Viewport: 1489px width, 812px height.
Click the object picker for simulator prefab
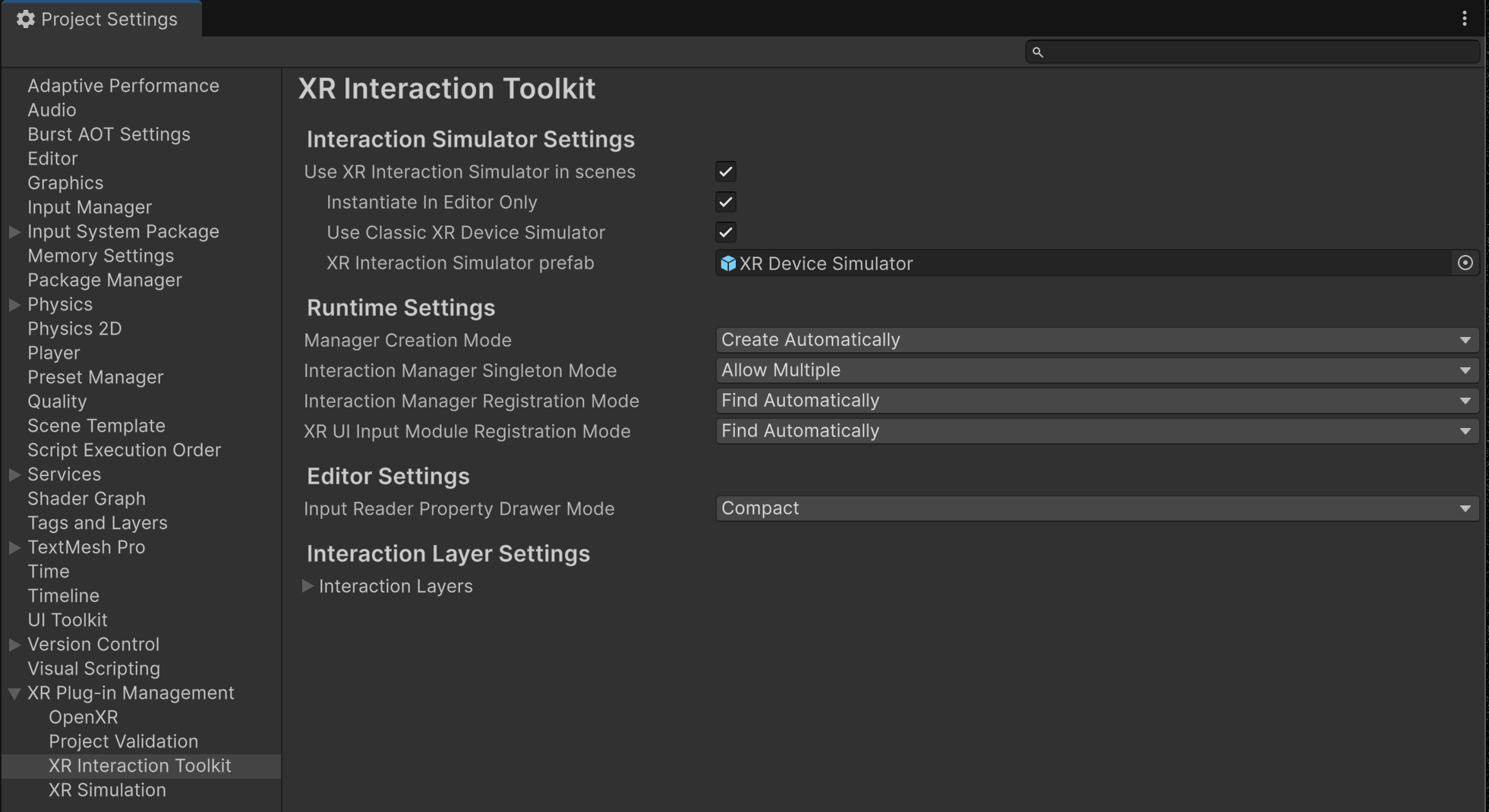pyautogui.click(x=1465, y=263)
